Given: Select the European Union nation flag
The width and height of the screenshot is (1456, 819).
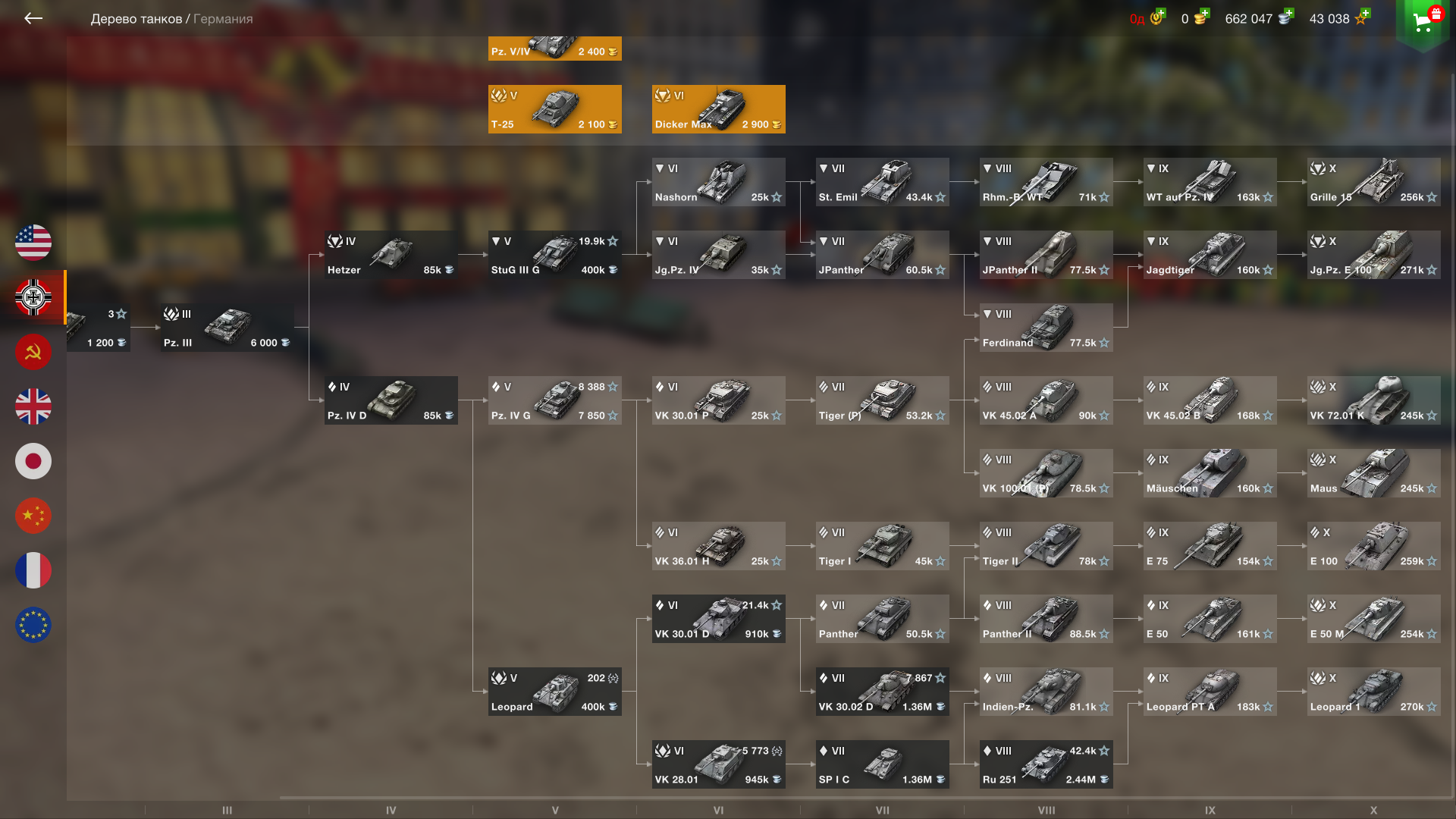Looking at the screenshot, I should tap(33, 625).
